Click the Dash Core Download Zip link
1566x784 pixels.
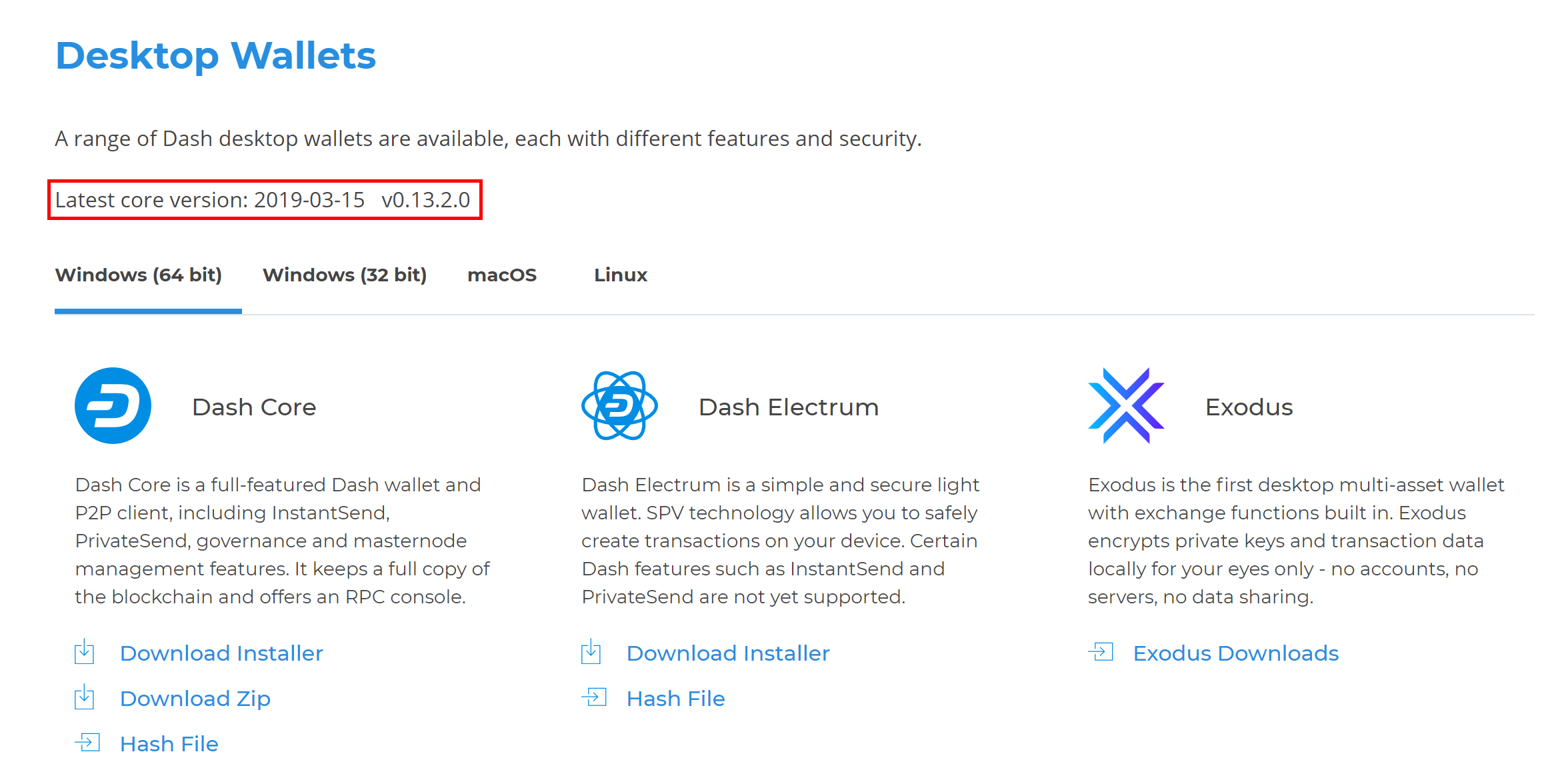pos(195,699)
